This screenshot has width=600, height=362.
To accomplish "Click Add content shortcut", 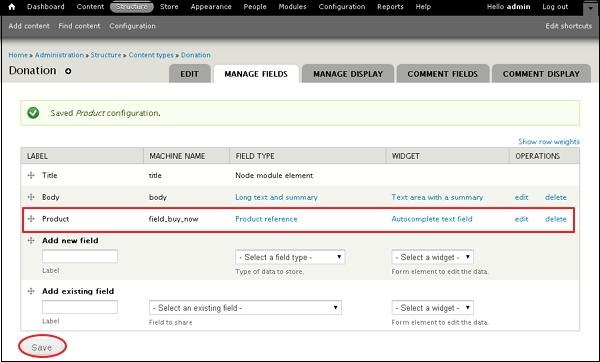I will (29, 26).
